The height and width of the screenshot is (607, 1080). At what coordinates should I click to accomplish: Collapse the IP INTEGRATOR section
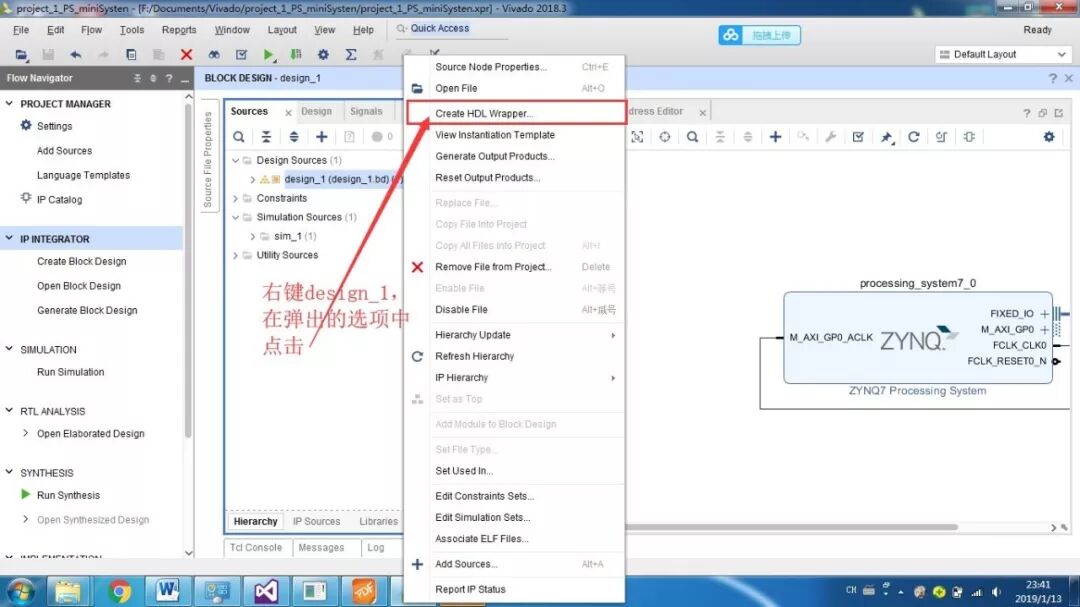(9, 238)
